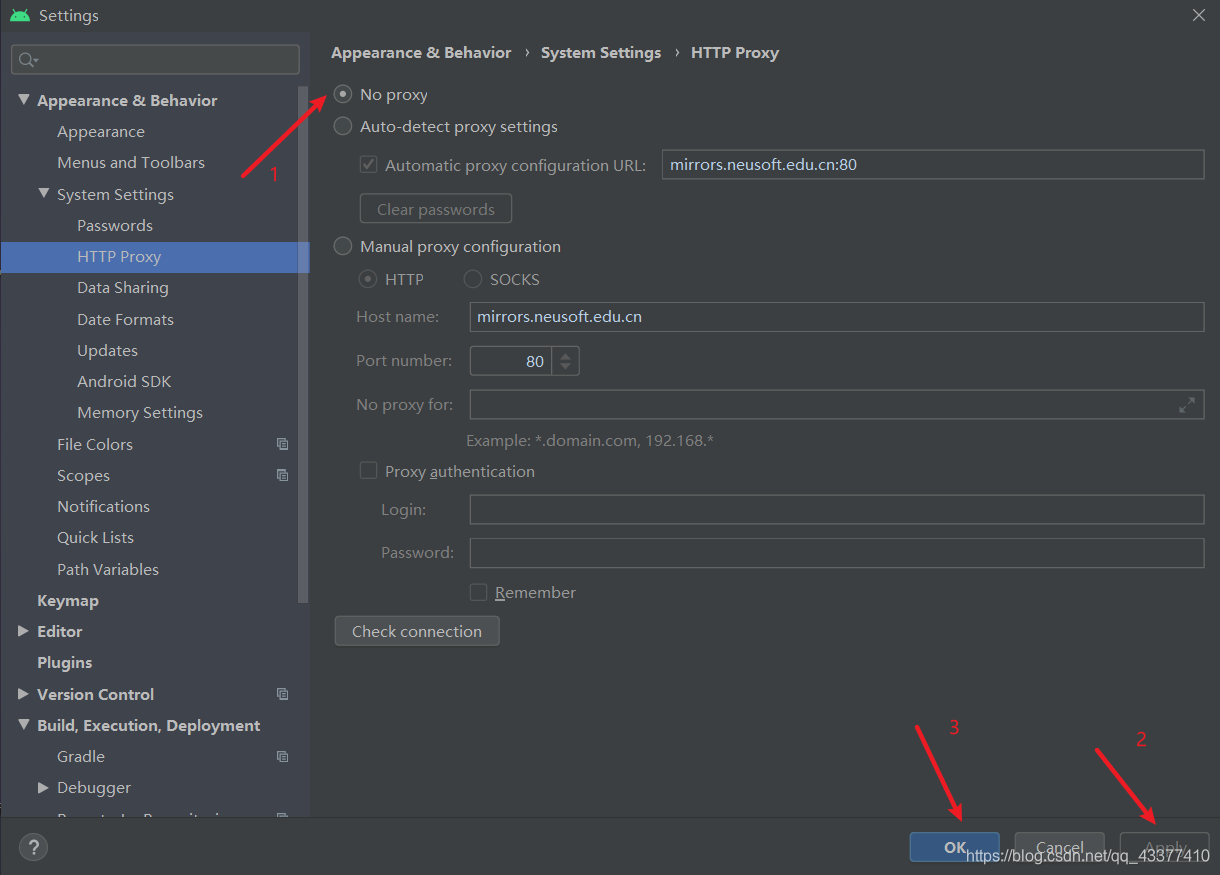The image size is (1220, 875).
Task: Click the Host name input field
Action: (837, 317)
